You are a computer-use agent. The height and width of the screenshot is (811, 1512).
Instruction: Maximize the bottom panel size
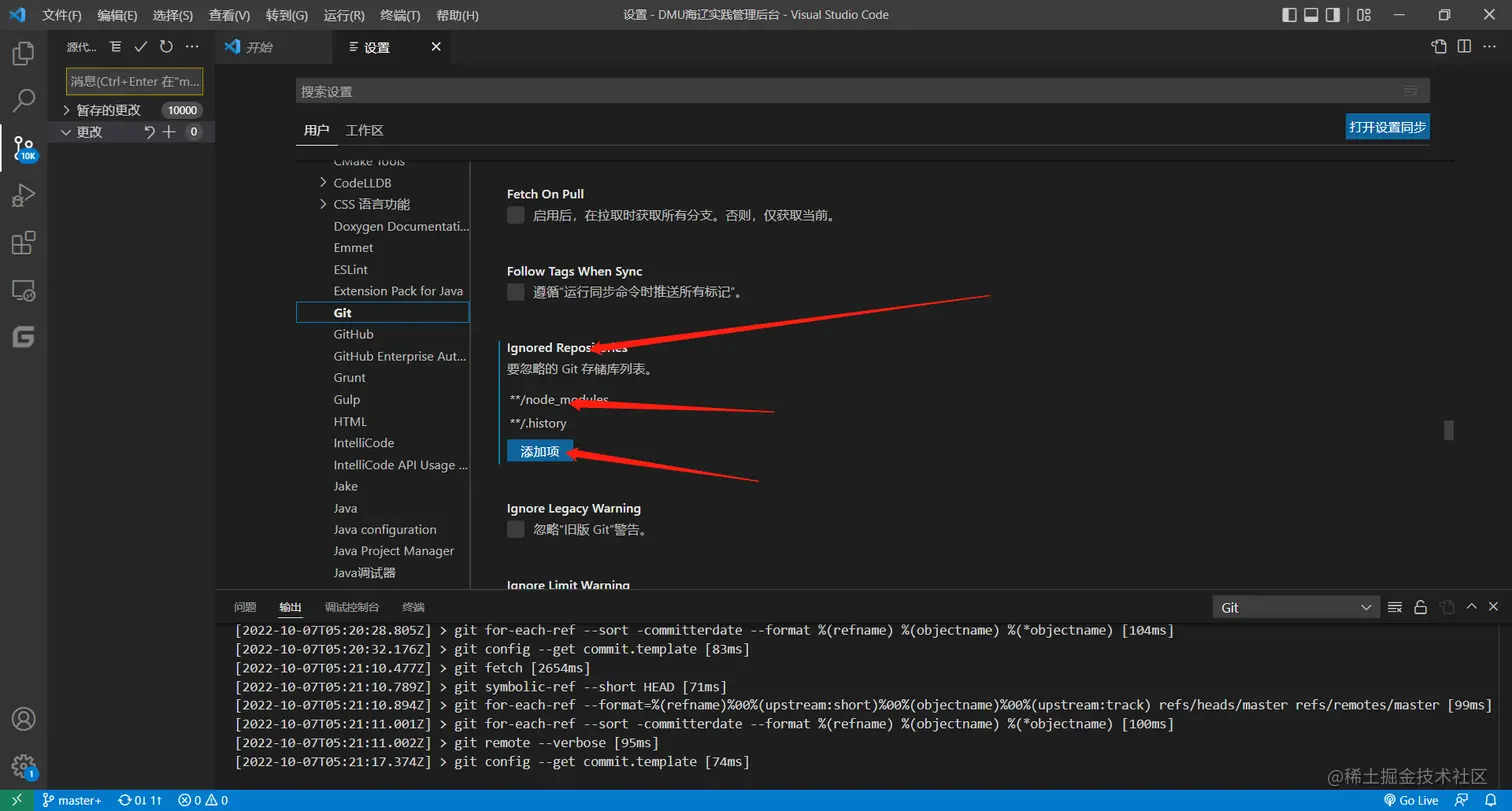[x=1471, y=607]
